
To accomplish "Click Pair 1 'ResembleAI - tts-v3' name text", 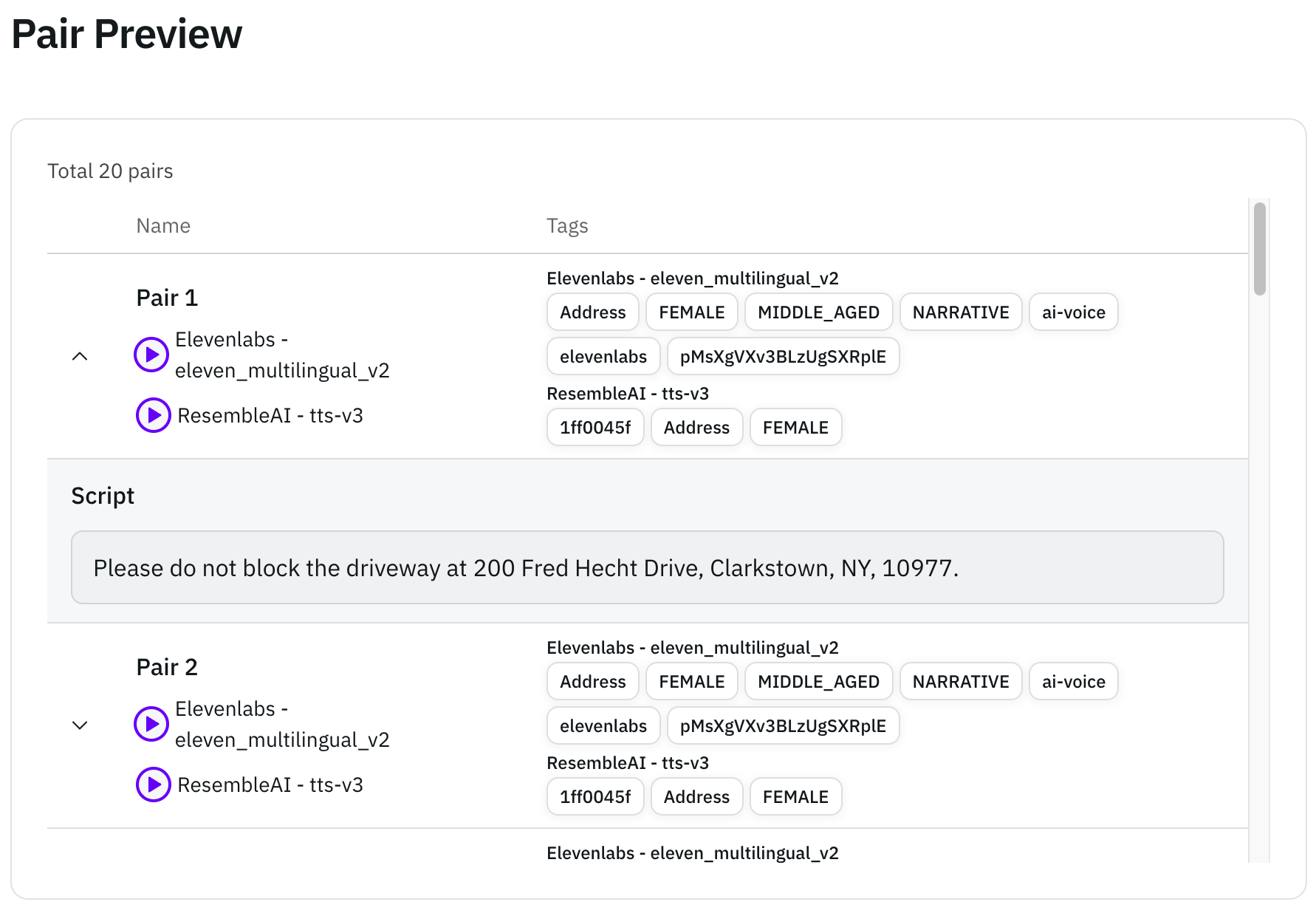I will tap(270, 416).
